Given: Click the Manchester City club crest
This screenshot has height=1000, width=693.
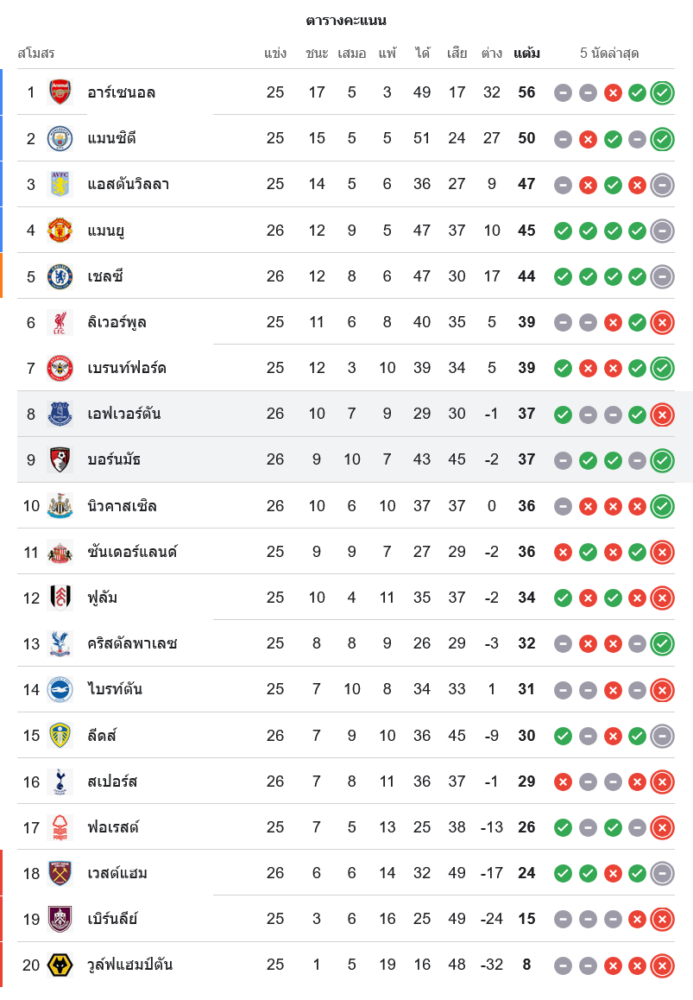Looking at the screenshot, I should pos(60,139).
